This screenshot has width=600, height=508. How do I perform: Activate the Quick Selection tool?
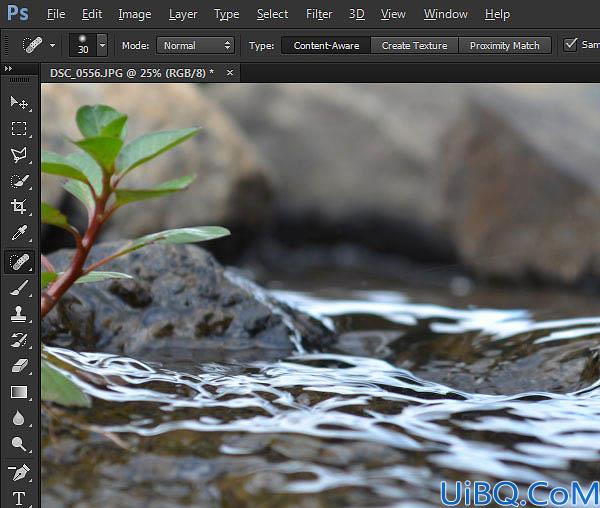(x=19, y=181)
